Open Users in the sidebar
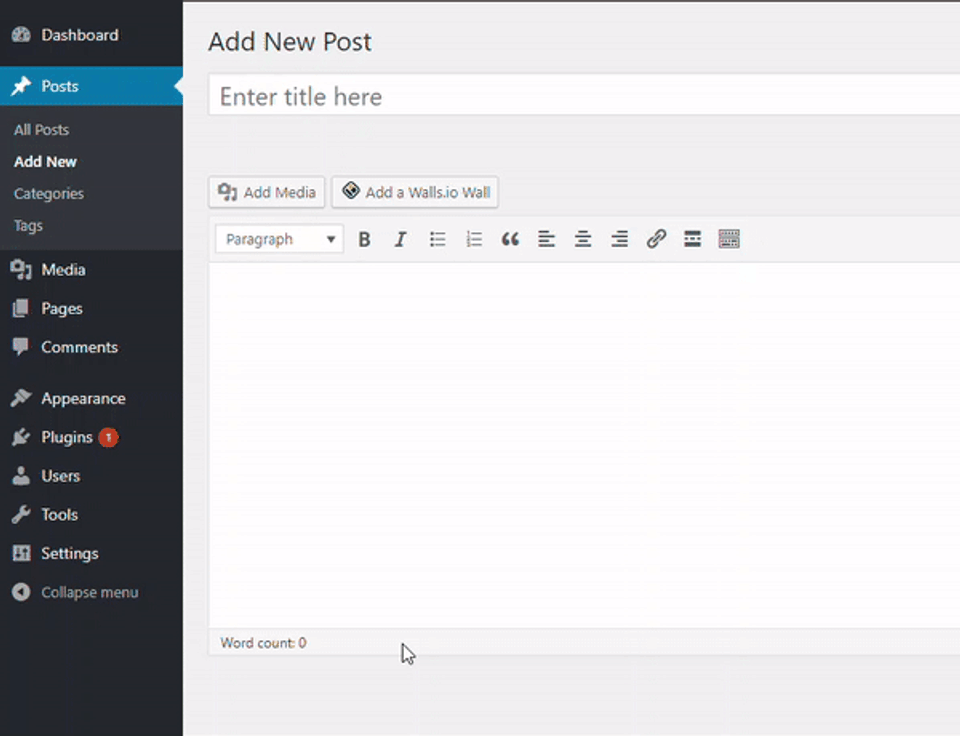960x736 pixels. tap(91, 476)
